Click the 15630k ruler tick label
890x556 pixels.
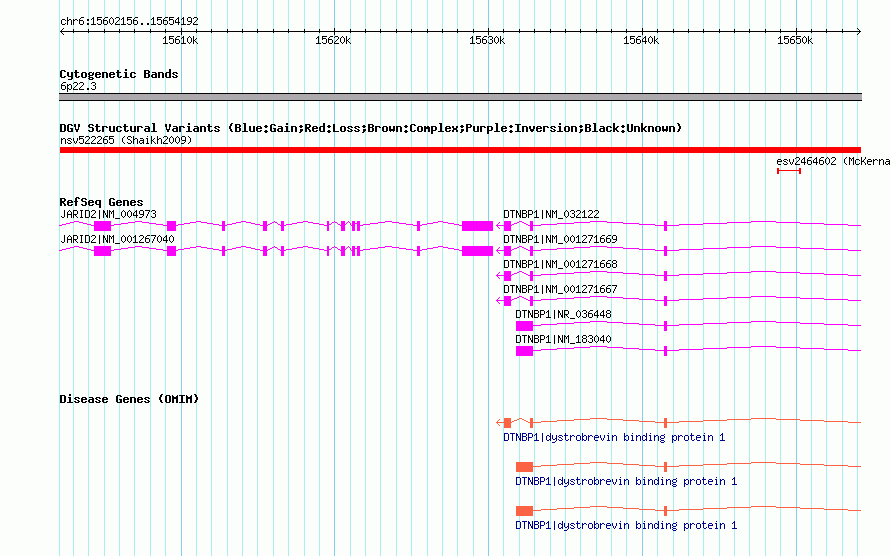point(487,40)
